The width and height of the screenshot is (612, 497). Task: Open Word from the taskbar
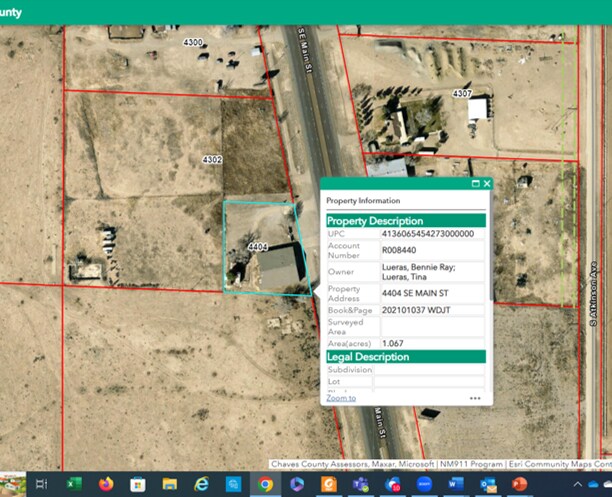click(x=456, y=484)
